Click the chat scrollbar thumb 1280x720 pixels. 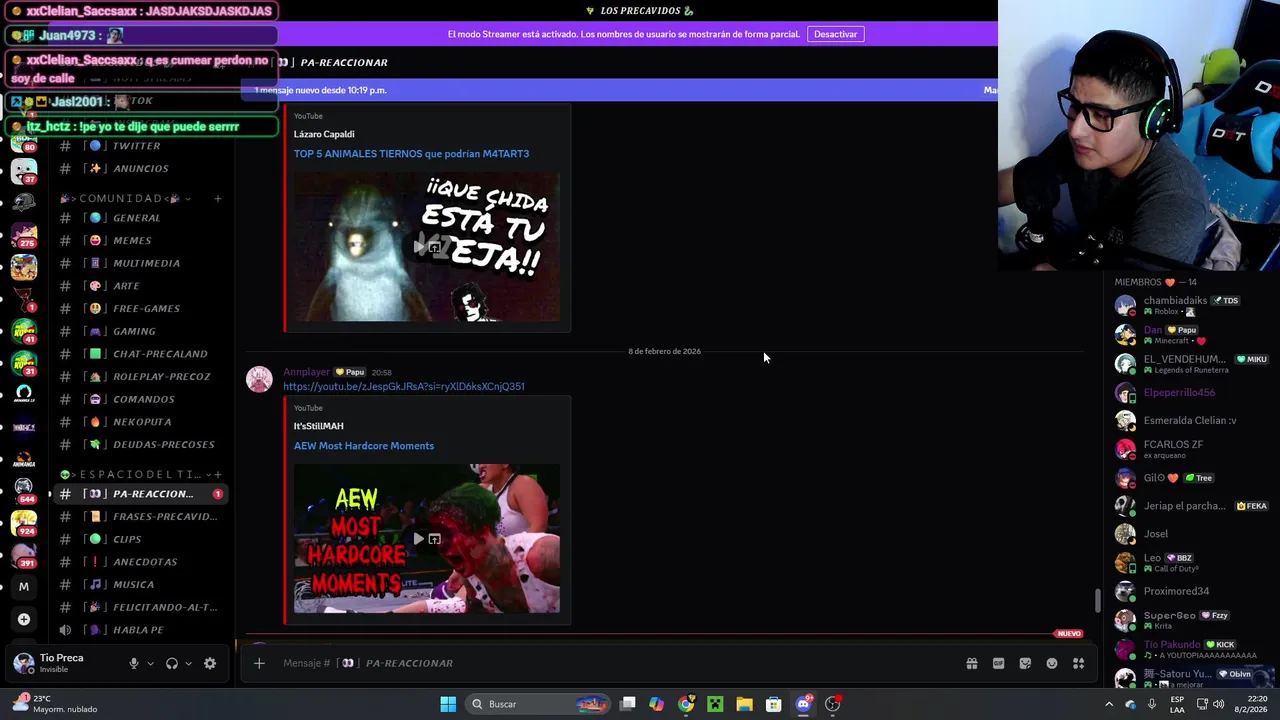pyautogui.click(x=1097, y=600)
